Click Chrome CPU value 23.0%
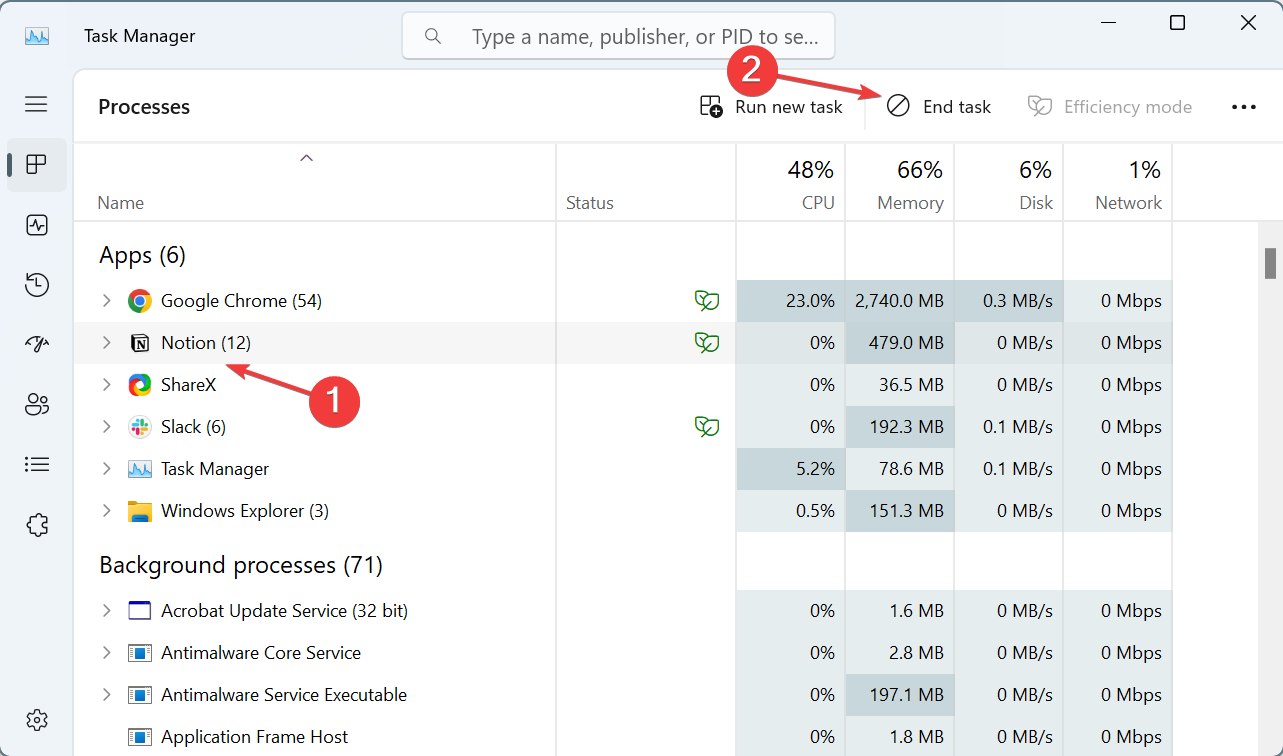The image size is (1283, 756). [x=809, y=301]
